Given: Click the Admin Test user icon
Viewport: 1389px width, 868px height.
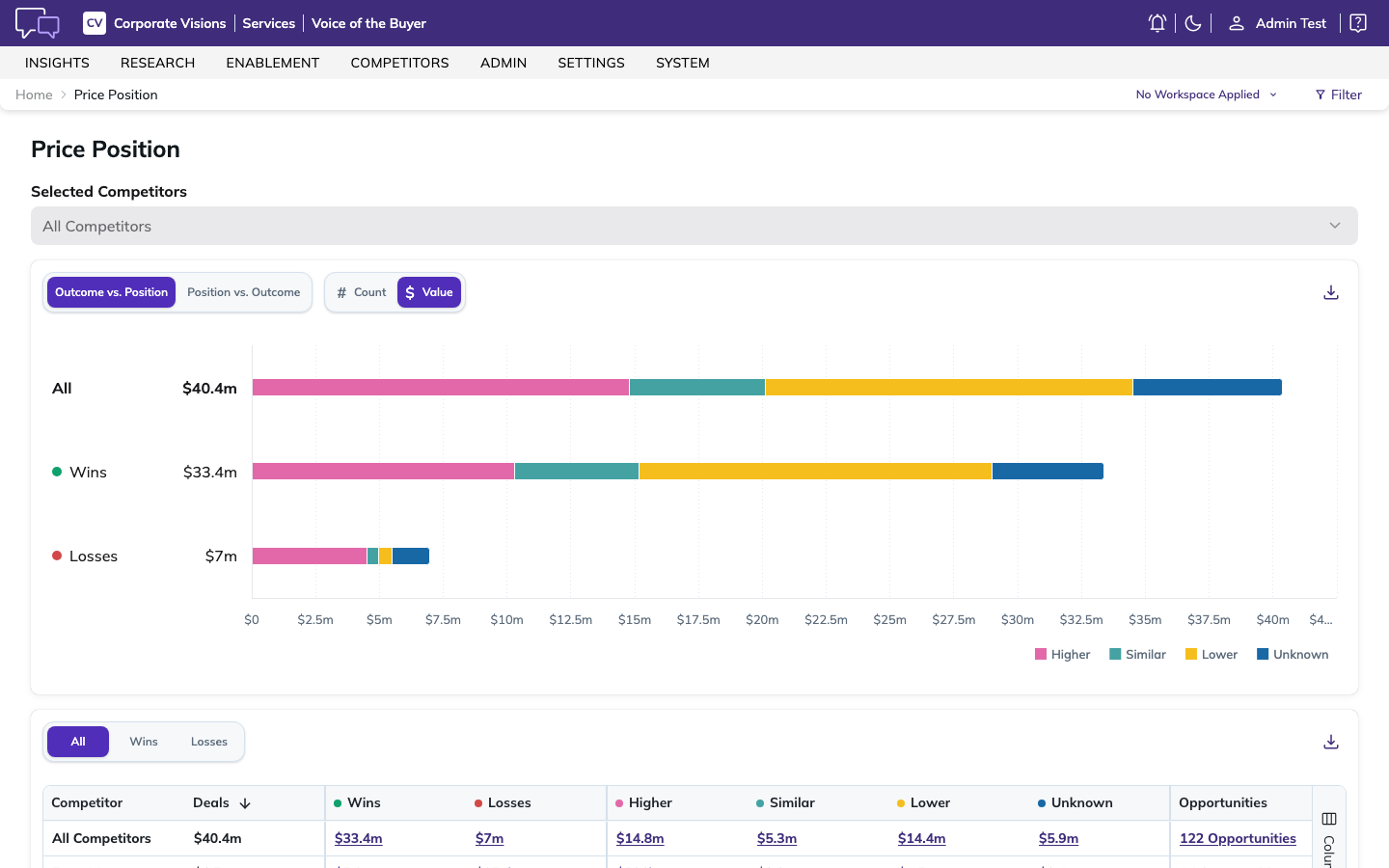Looking at the screenshot, I should (x=1236, y=23).
